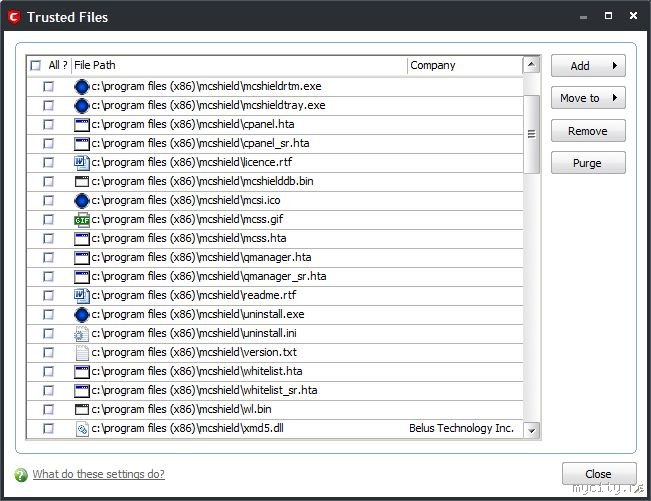Click the green help question mark icon

click(21, 474)
